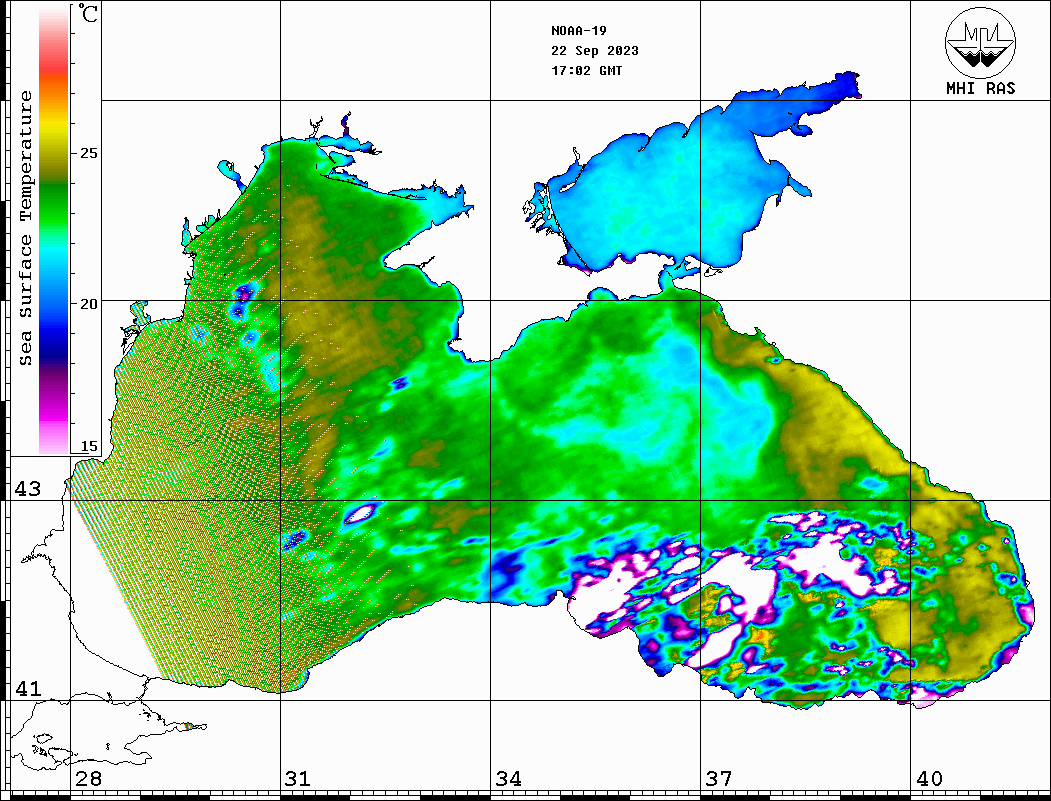Click the time '17:02 GMT'

587,70
